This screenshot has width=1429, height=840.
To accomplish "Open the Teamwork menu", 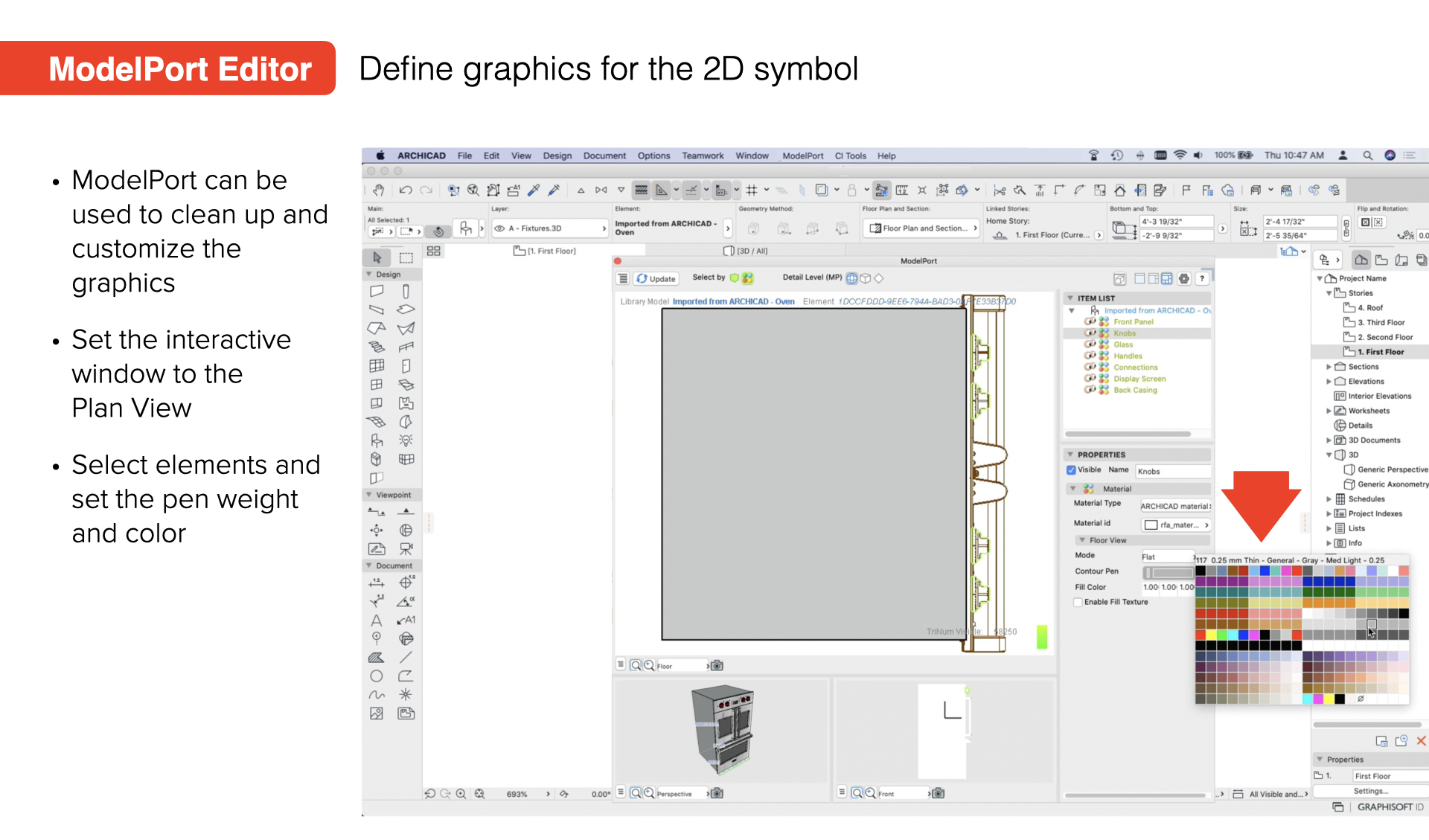I will (703, 156).
